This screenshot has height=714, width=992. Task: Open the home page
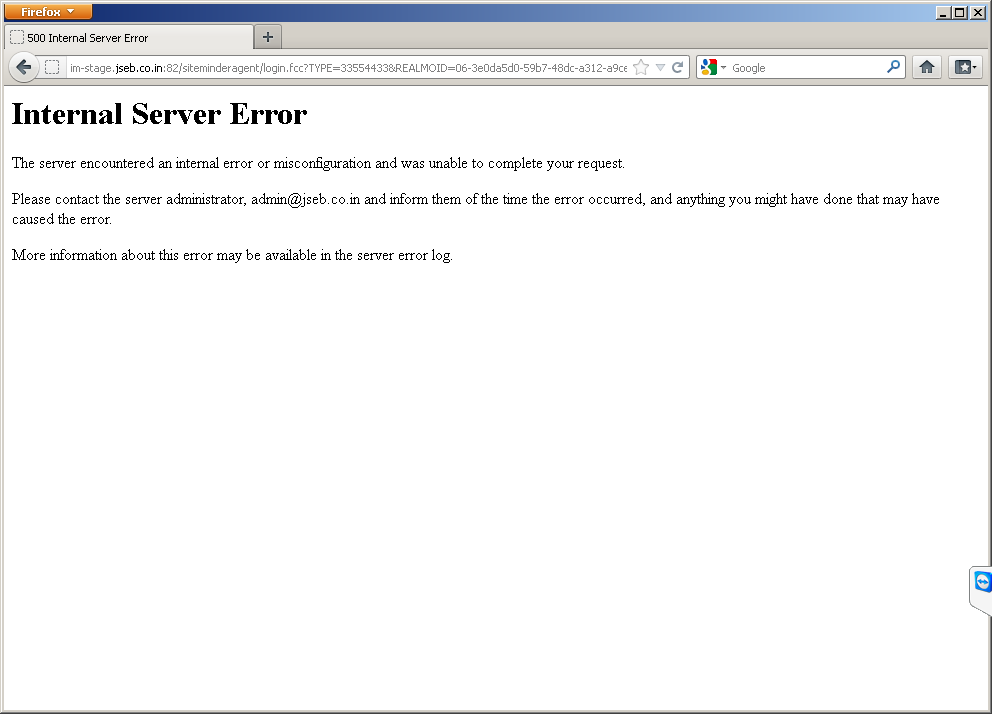pyautogui.click(x=926, y=67)
